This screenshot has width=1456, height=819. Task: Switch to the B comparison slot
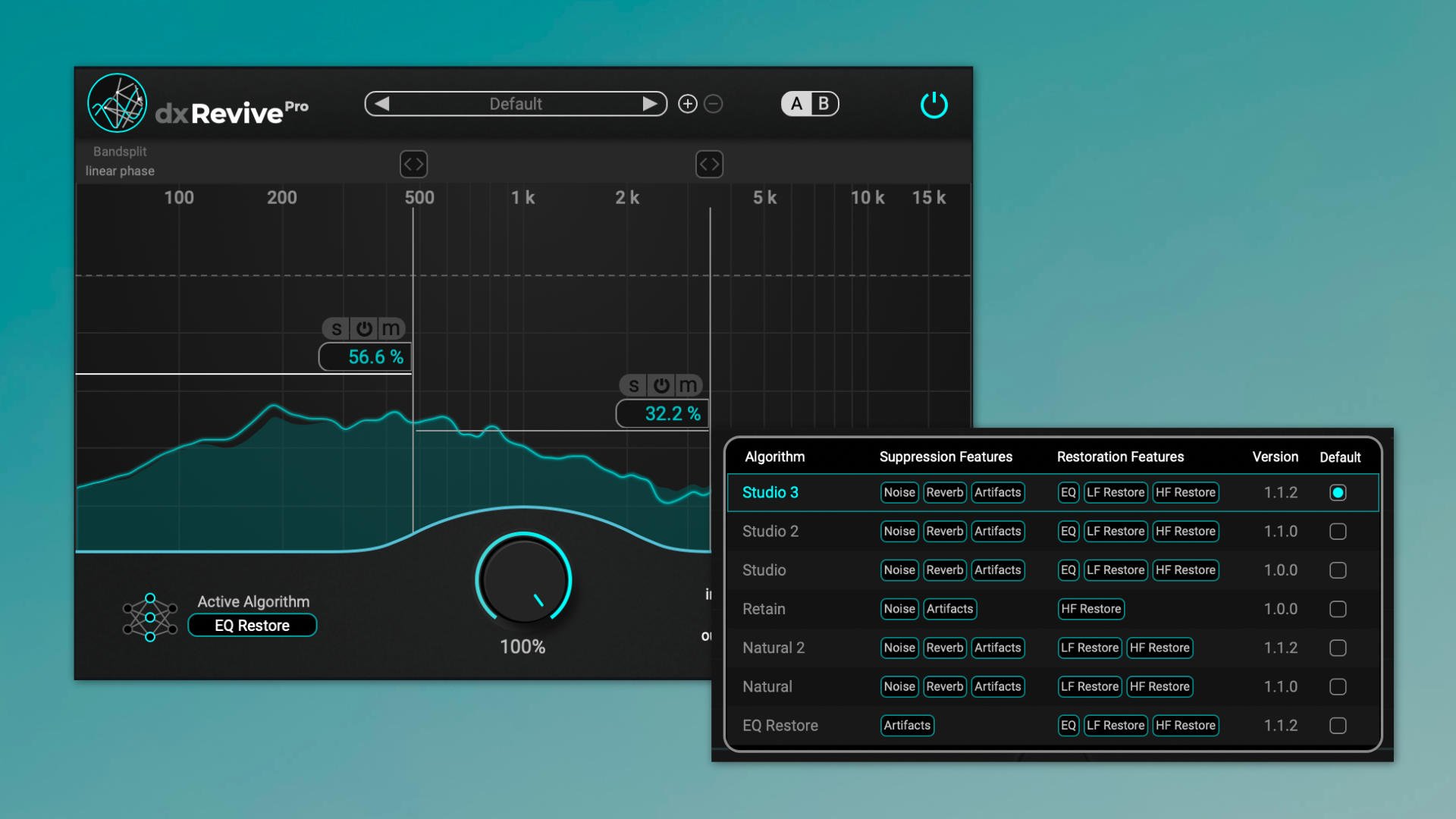823,104
